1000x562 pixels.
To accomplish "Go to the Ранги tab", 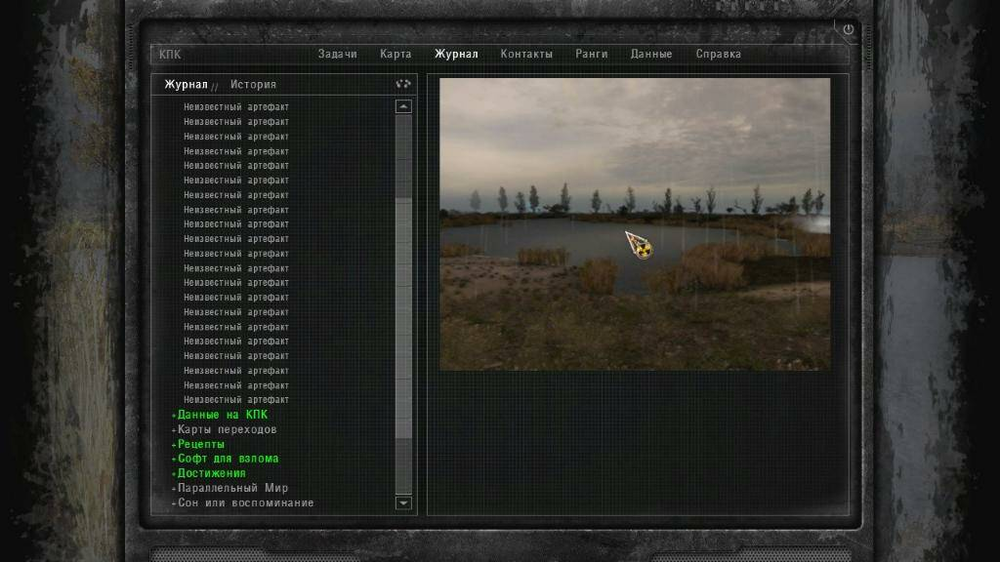I will pos(591,54).
